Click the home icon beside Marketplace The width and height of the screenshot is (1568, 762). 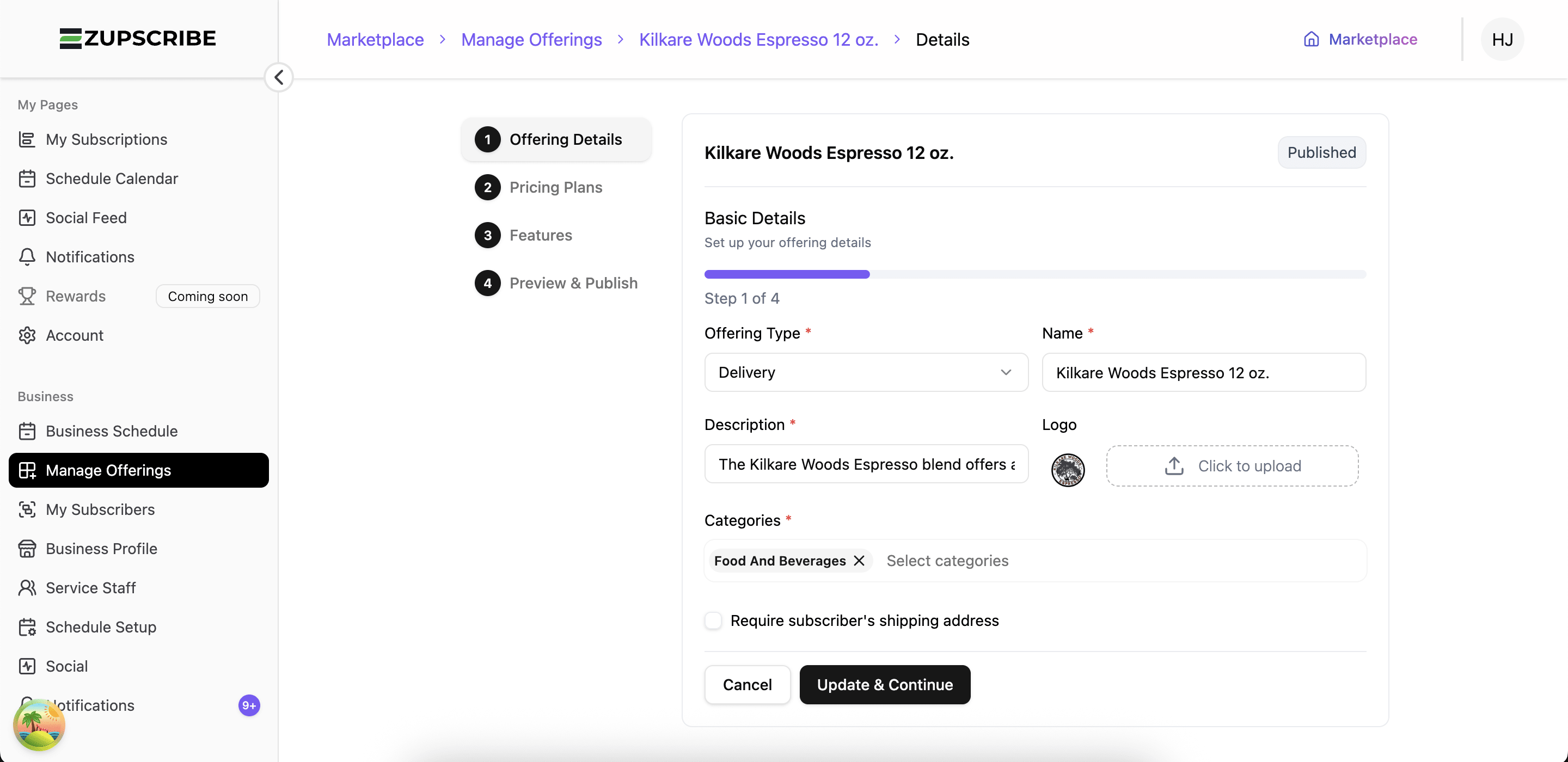click(1311, 40)
